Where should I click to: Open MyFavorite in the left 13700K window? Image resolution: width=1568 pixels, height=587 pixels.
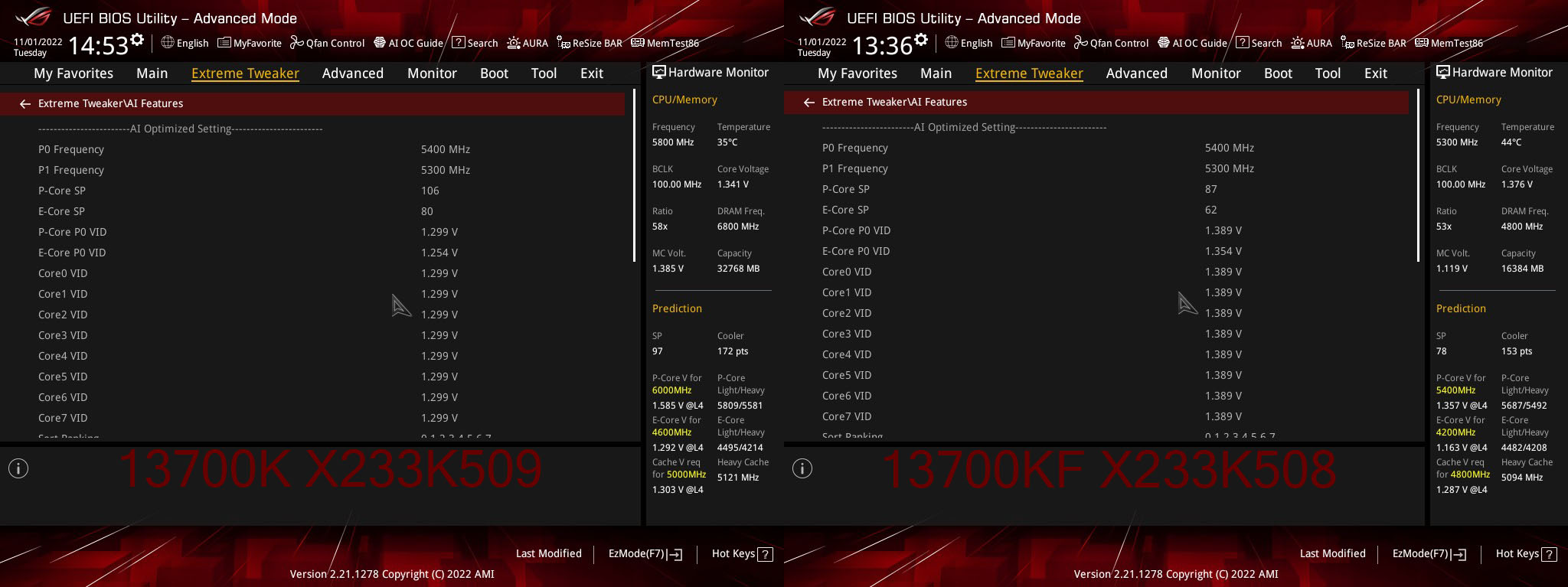tap(250, 43)
